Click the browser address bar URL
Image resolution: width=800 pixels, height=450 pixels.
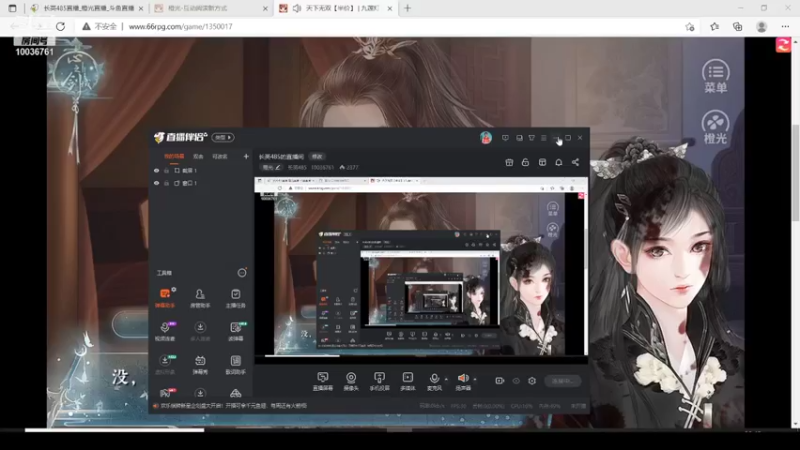coord(180,27)
